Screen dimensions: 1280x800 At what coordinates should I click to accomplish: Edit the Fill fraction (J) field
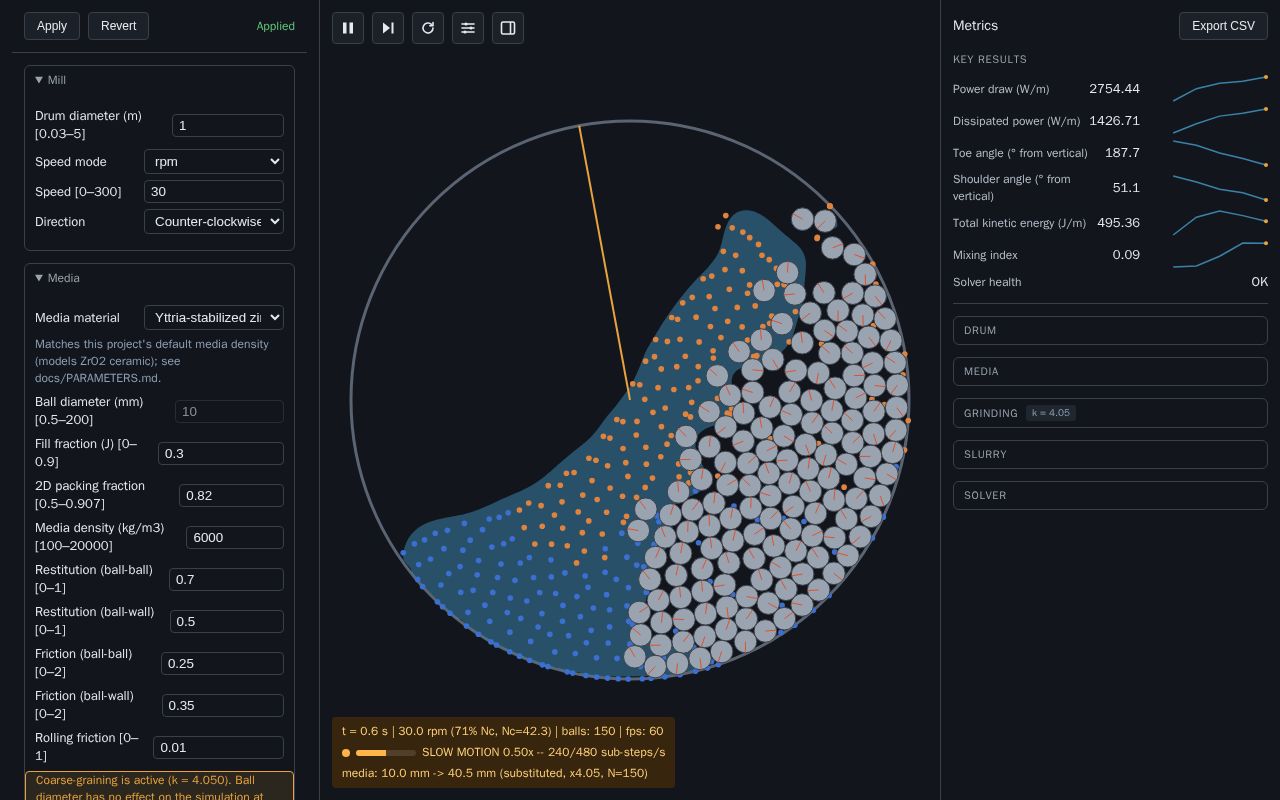tap(221, 453)
